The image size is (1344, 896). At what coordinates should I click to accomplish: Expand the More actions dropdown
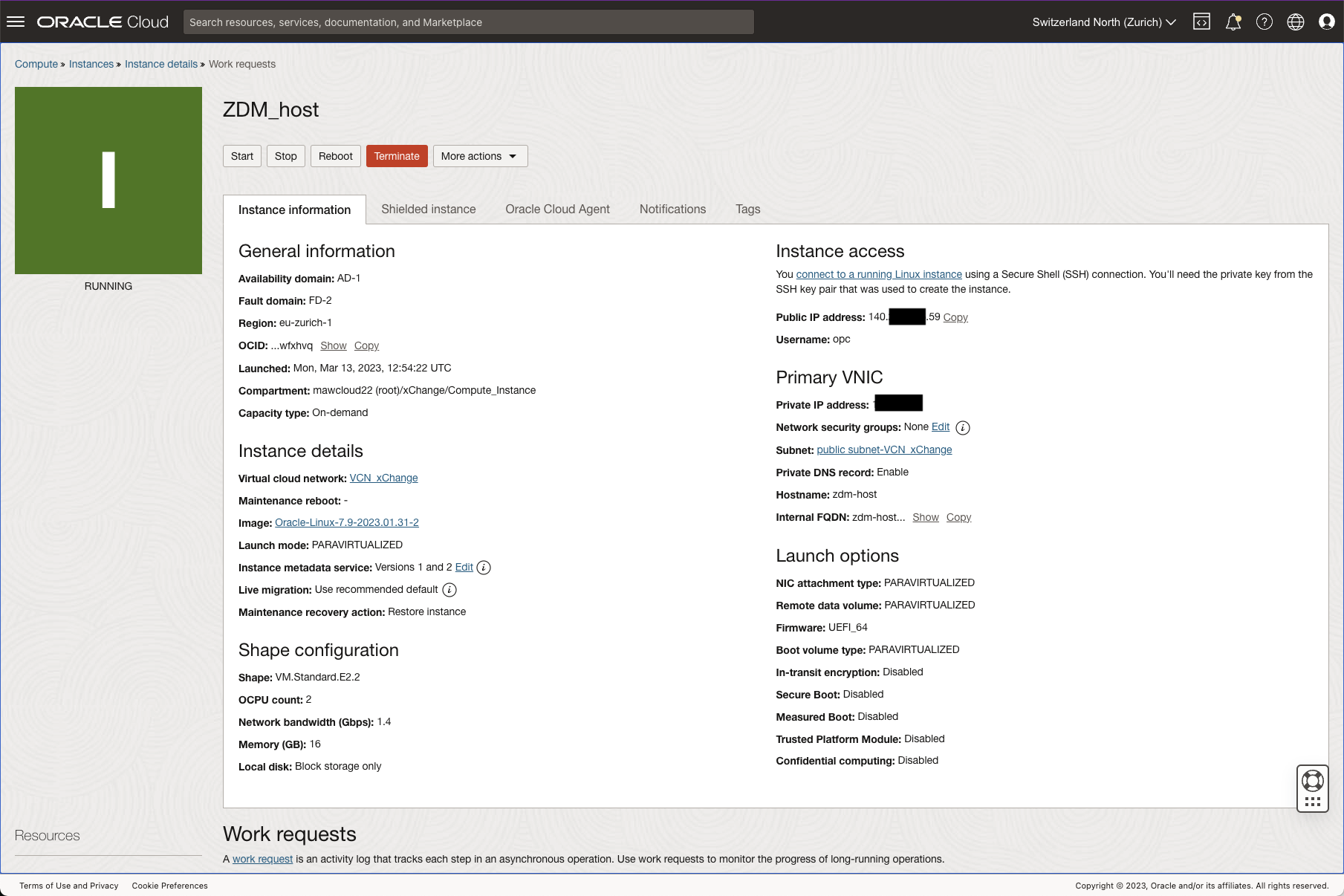(480, 156)
